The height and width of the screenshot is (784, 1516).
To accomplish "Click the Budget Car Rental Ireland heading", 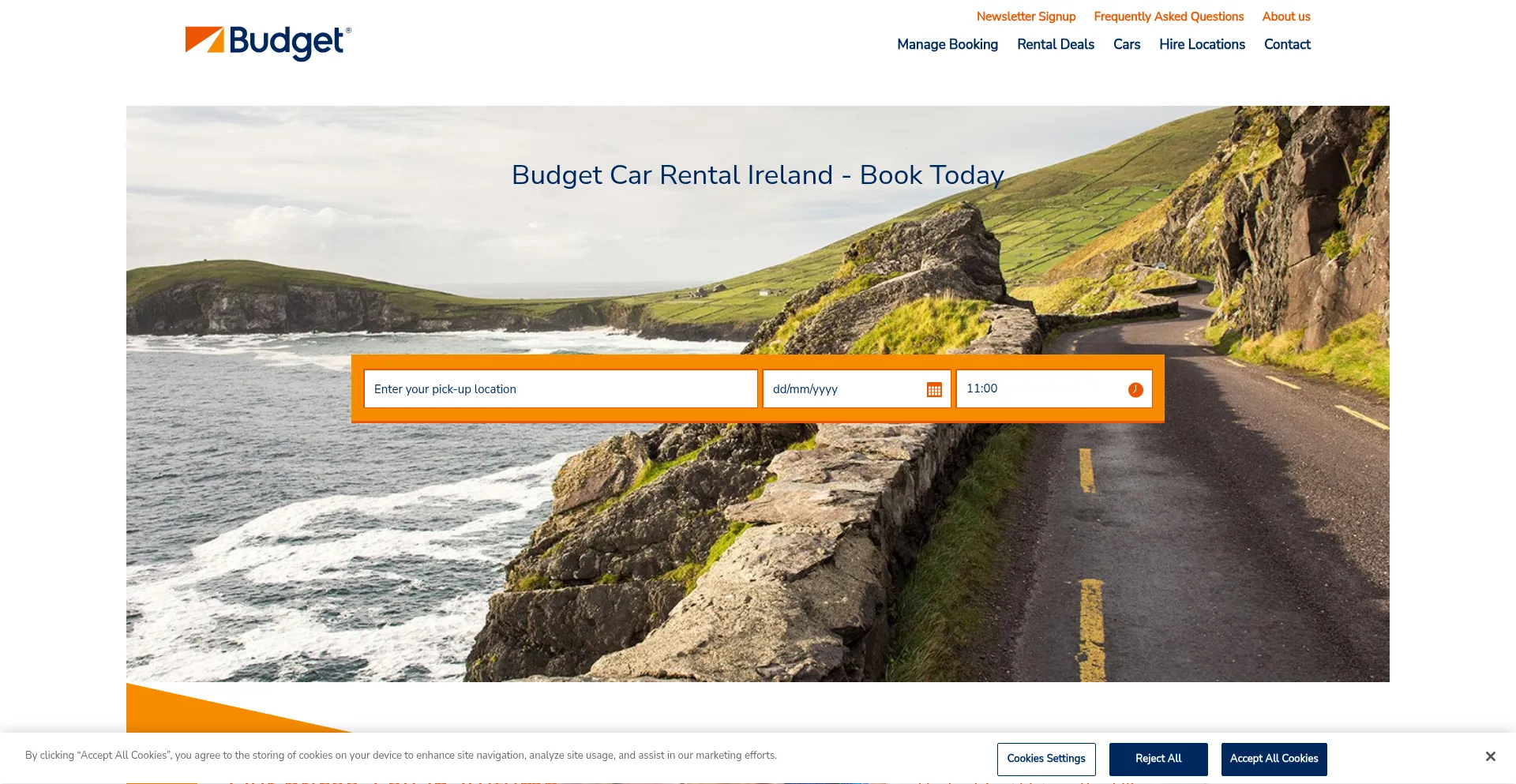I will [757, 174].
